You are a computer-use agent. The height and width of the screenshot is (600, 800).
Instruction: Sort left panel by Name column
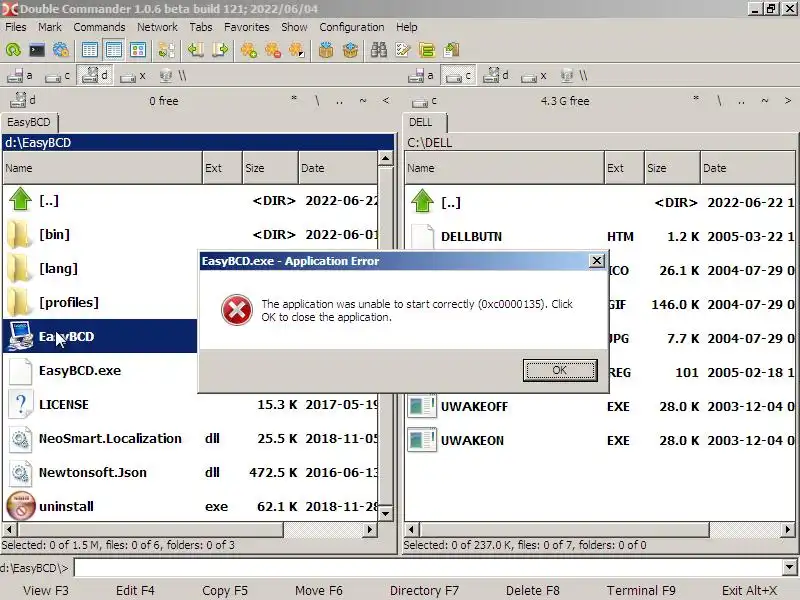[x=102, y=168]
